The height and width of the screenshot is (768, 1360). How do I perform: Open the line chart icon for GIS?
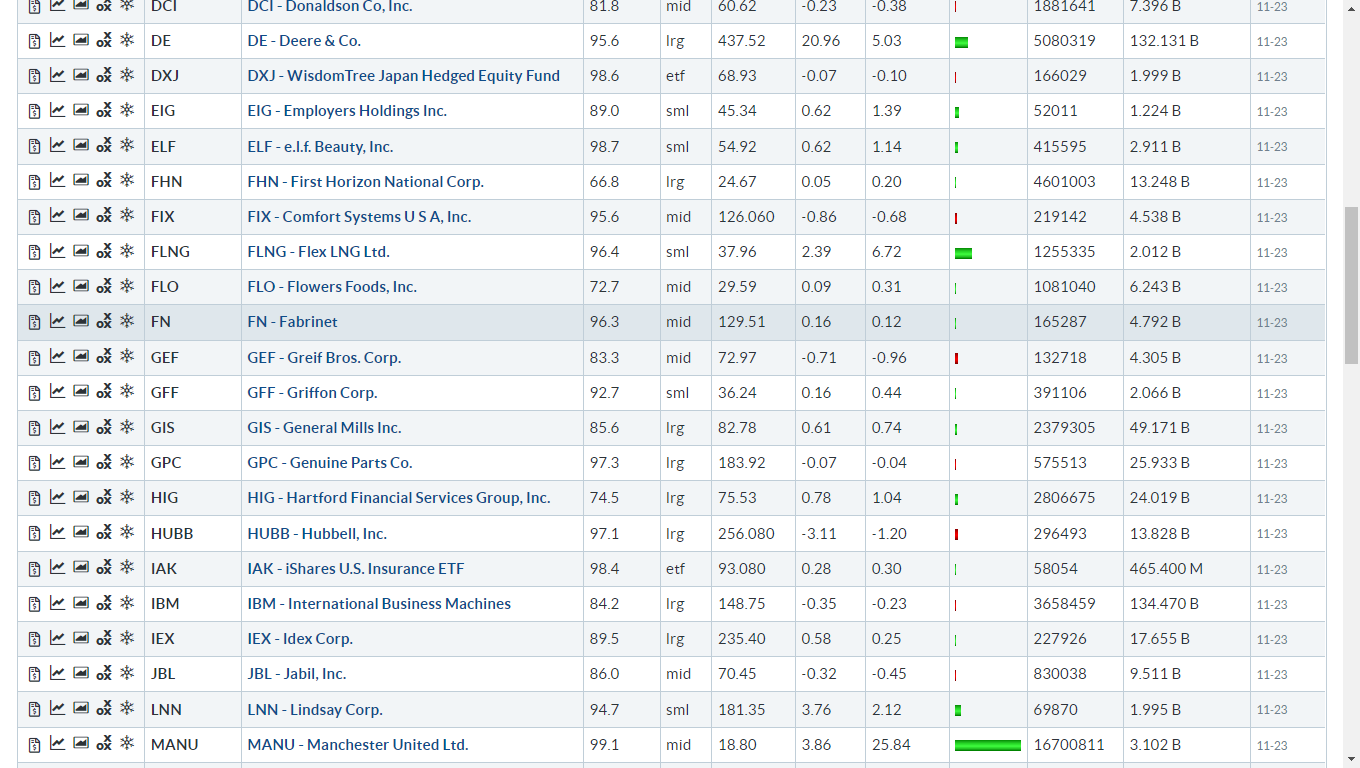(x=57, y=427)
